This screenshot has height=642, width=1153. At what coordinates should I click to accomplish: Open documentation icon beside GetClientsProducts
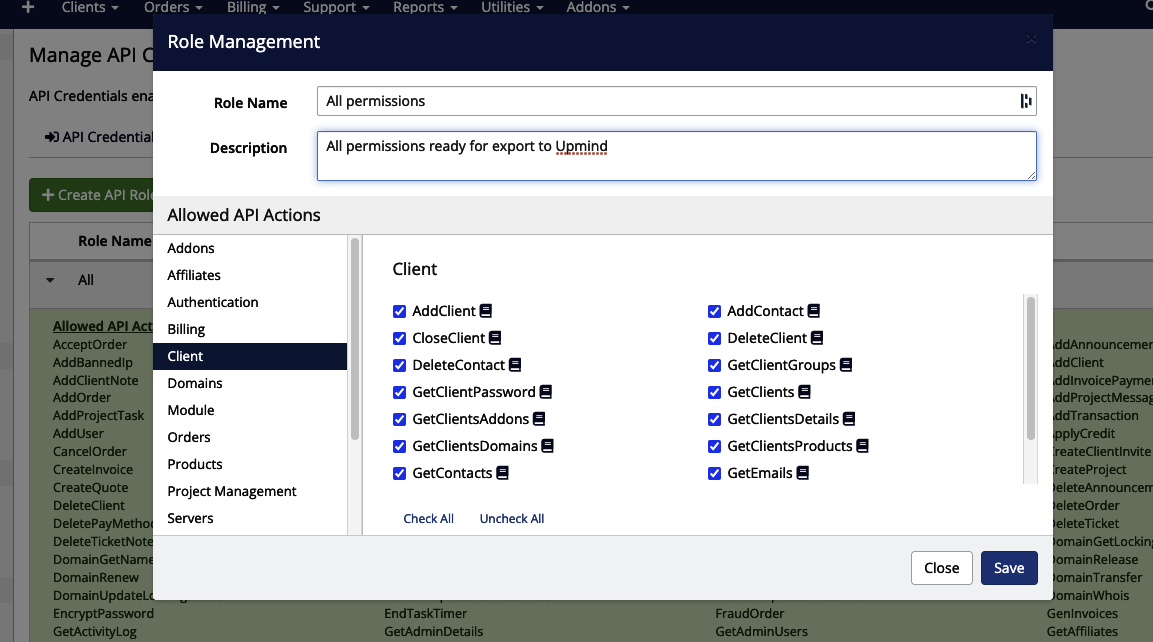(x=863, y=446)
